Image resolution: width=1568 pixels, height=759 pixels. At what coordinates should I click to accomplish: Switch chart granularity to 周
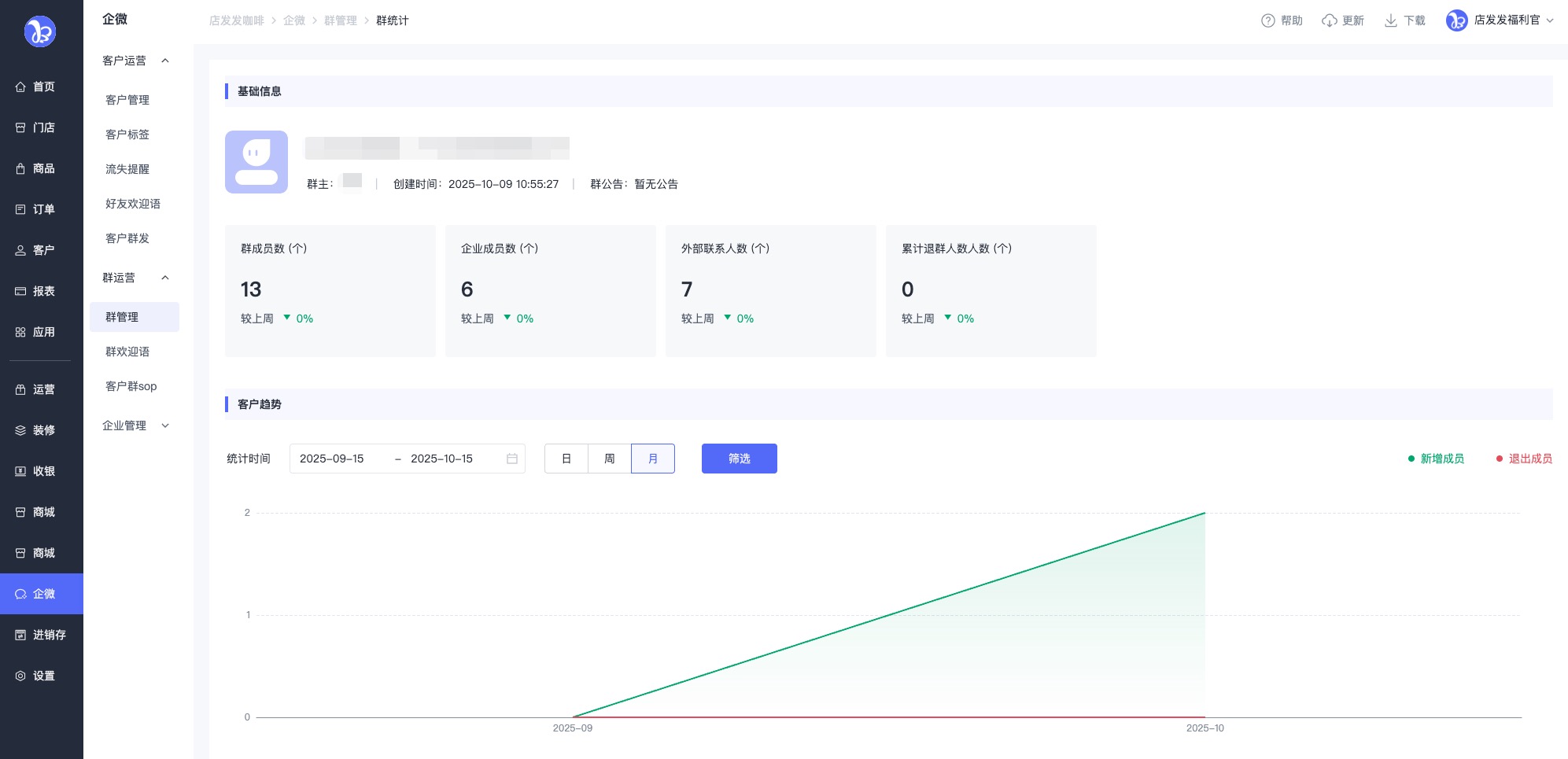pyautogui.click(x=609, y=459)
